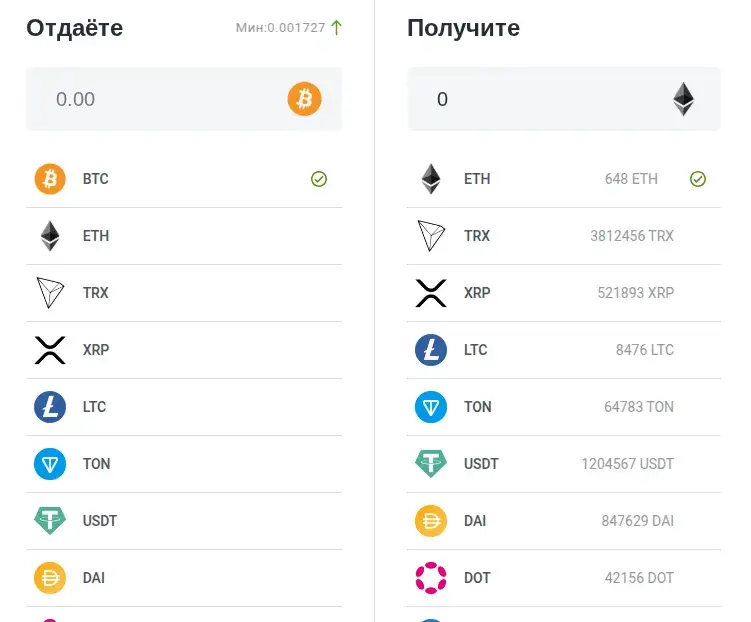Select TRX row with 3812456 TRX reserve
This screenshot has width=751, height=622.
coord(564,236)
